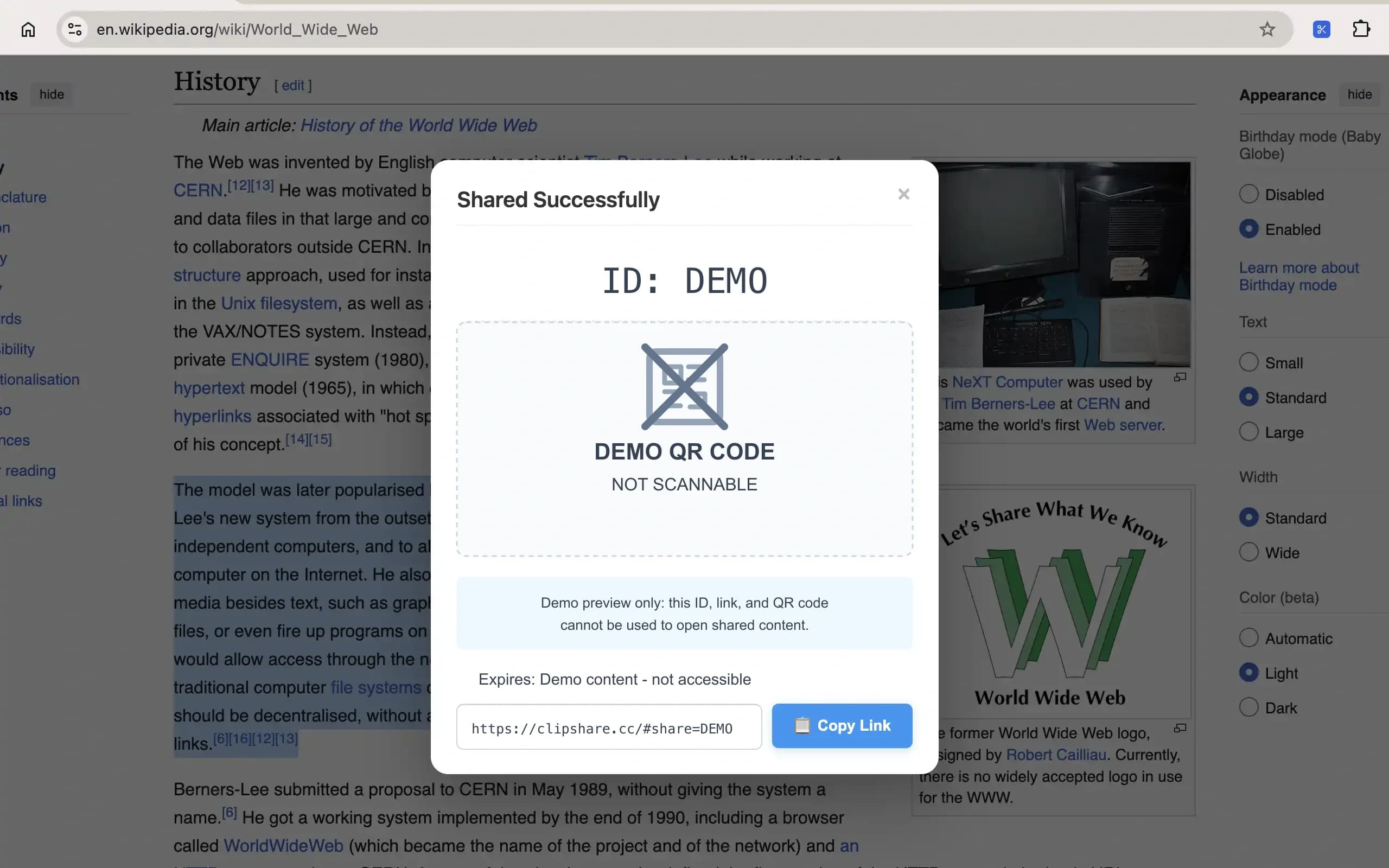The height and width of the screenshot is (868, 1389).
Task: Open Web server link in caption
Action: (1123, 425)
